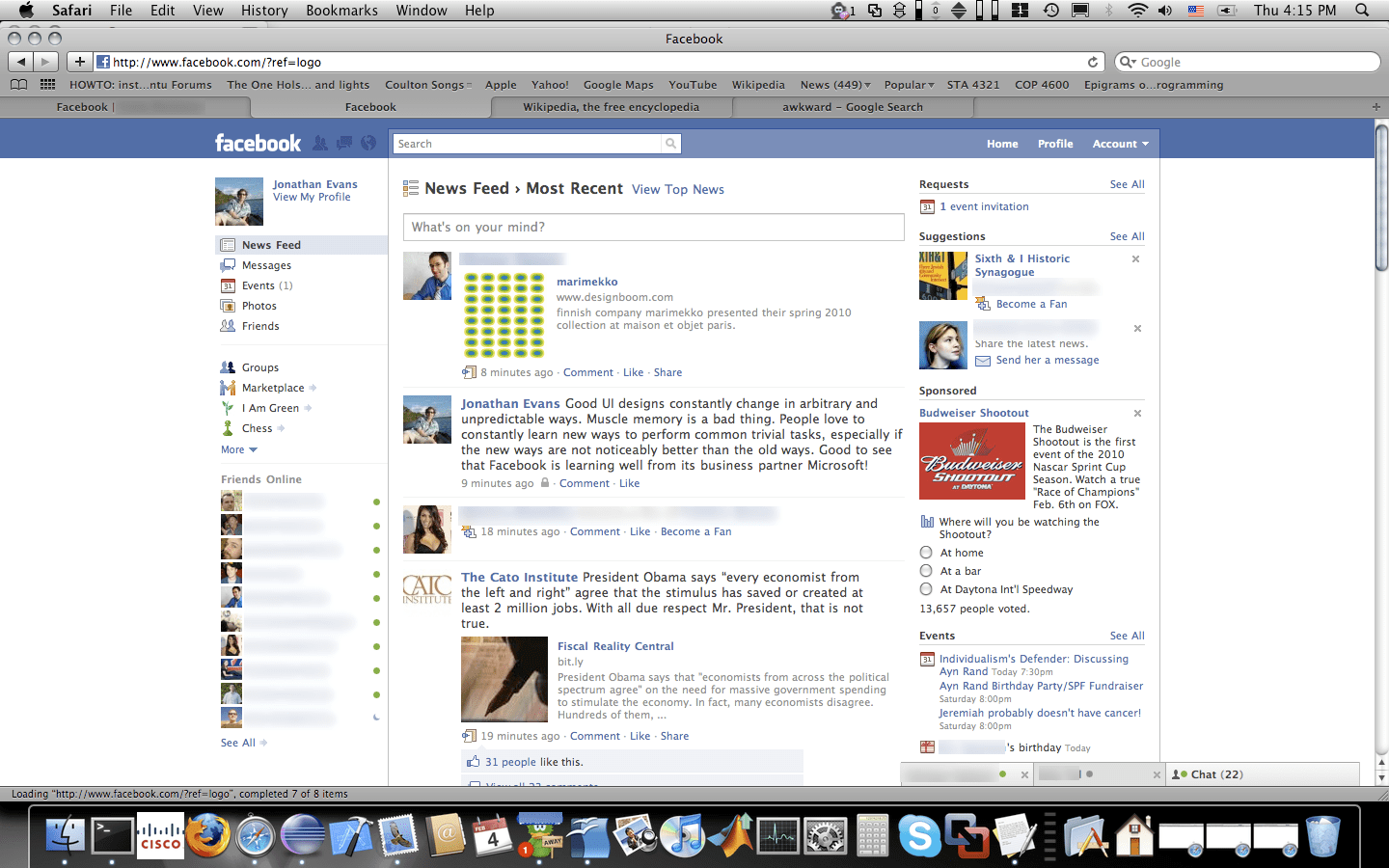Screen dimensions: 1389x868
Task: Click Become a Fan for the synagogue suggestion
Action: 1031,304
